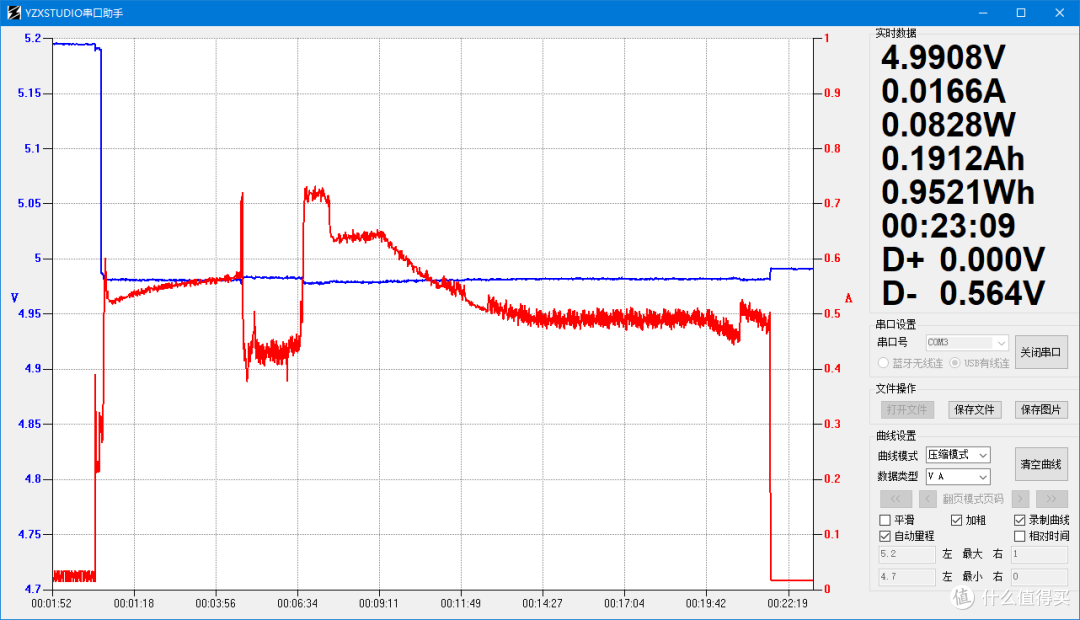1080x620 pixels.
Task: Toggle the 录制曲线 record curve checkbox
Action: click(1020, 520)
